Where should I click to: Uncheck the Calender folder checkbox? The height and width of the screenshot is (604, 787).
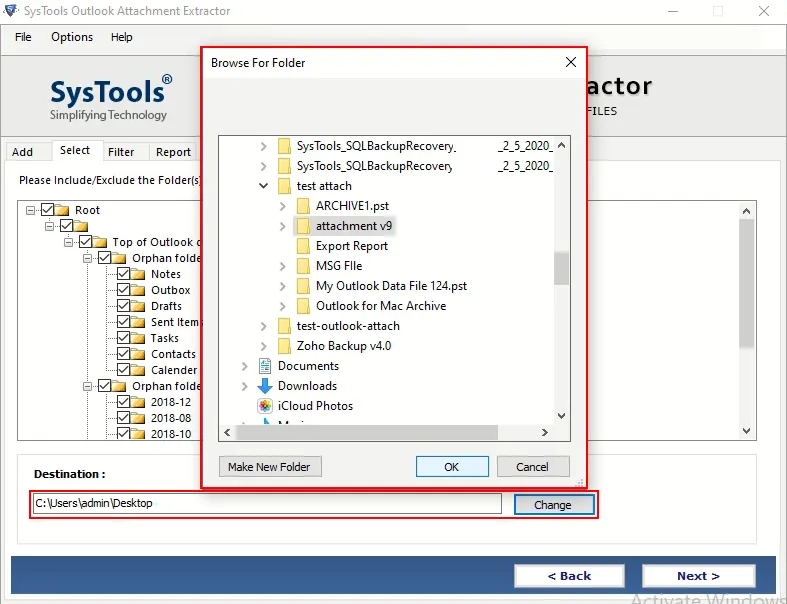click(x=123, y=370)
